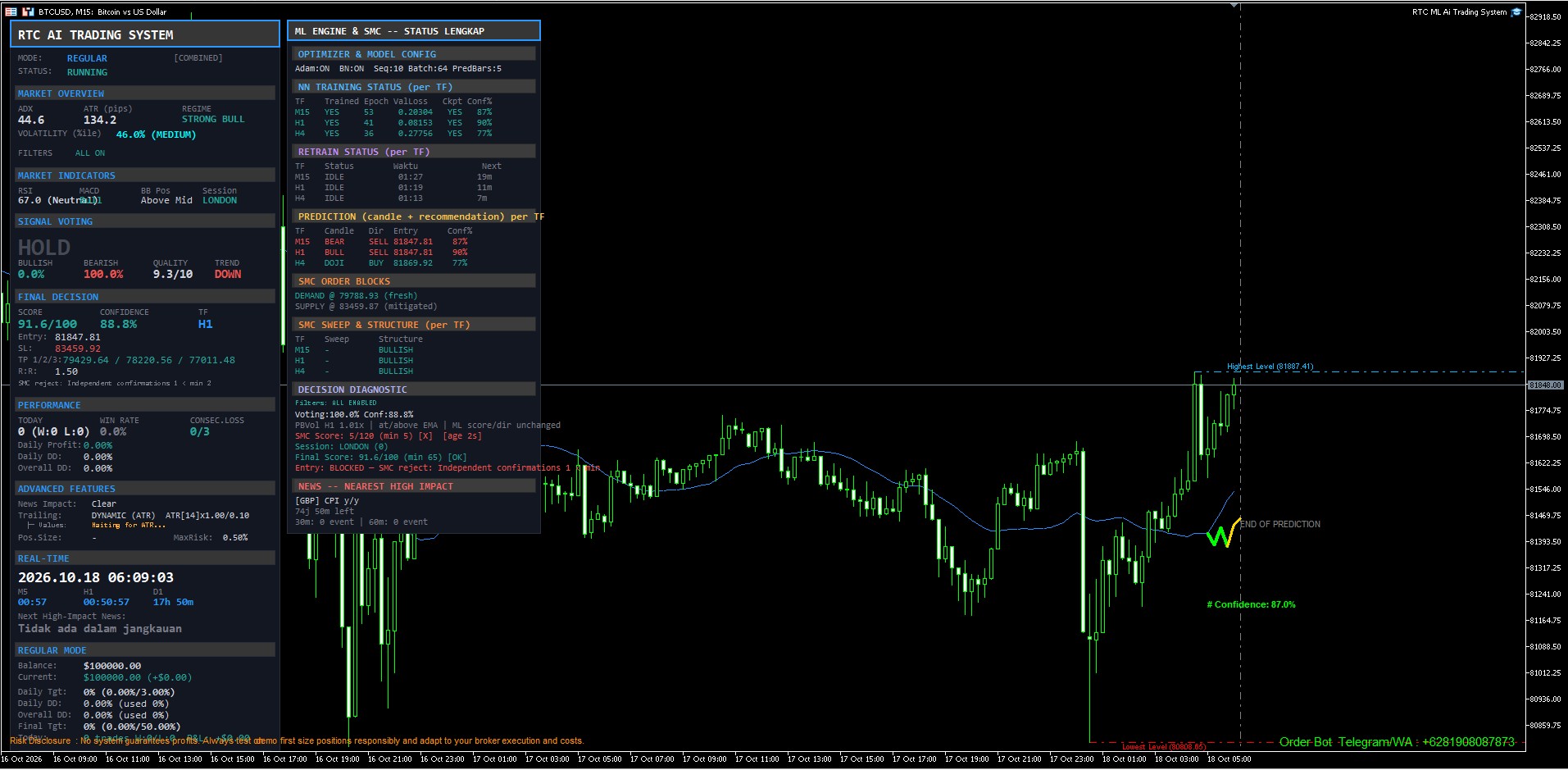
Task: Click the Lowest Level label on chart
Action: click(x=1164, y=747)
